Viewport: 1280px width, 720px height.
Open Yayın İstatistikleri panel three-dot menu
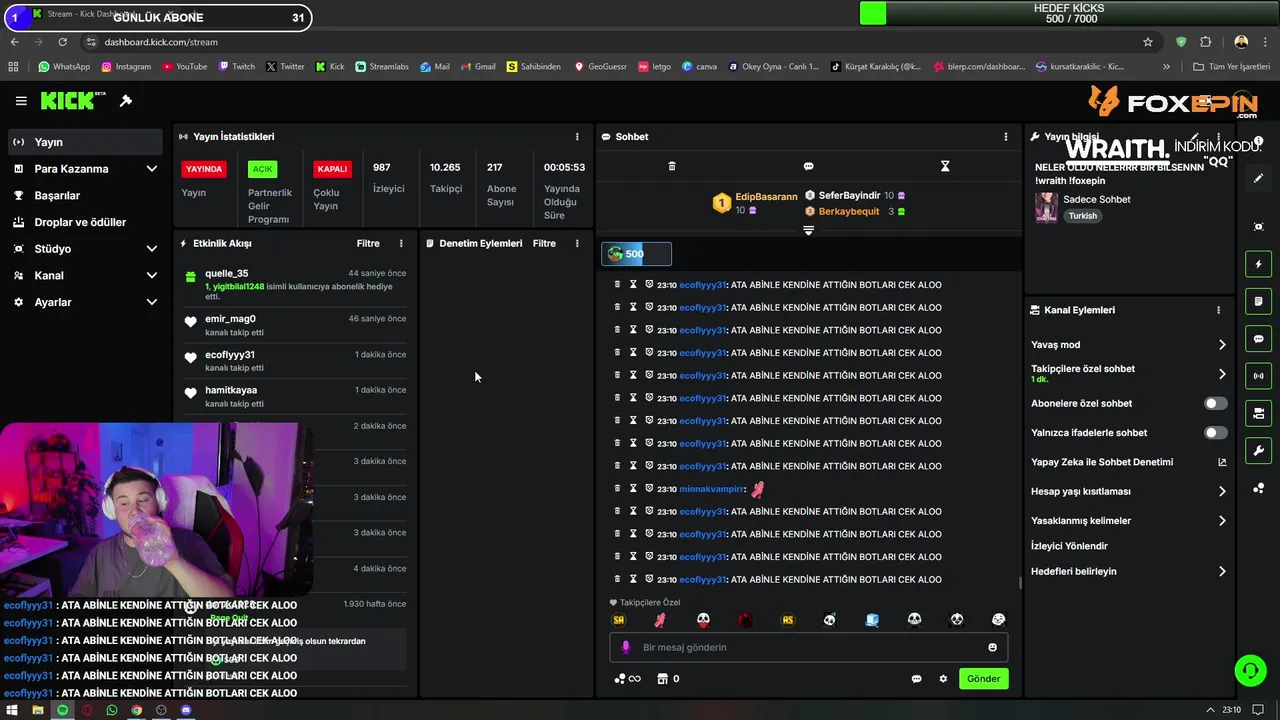pyautogui.click(x=577, y=137)
